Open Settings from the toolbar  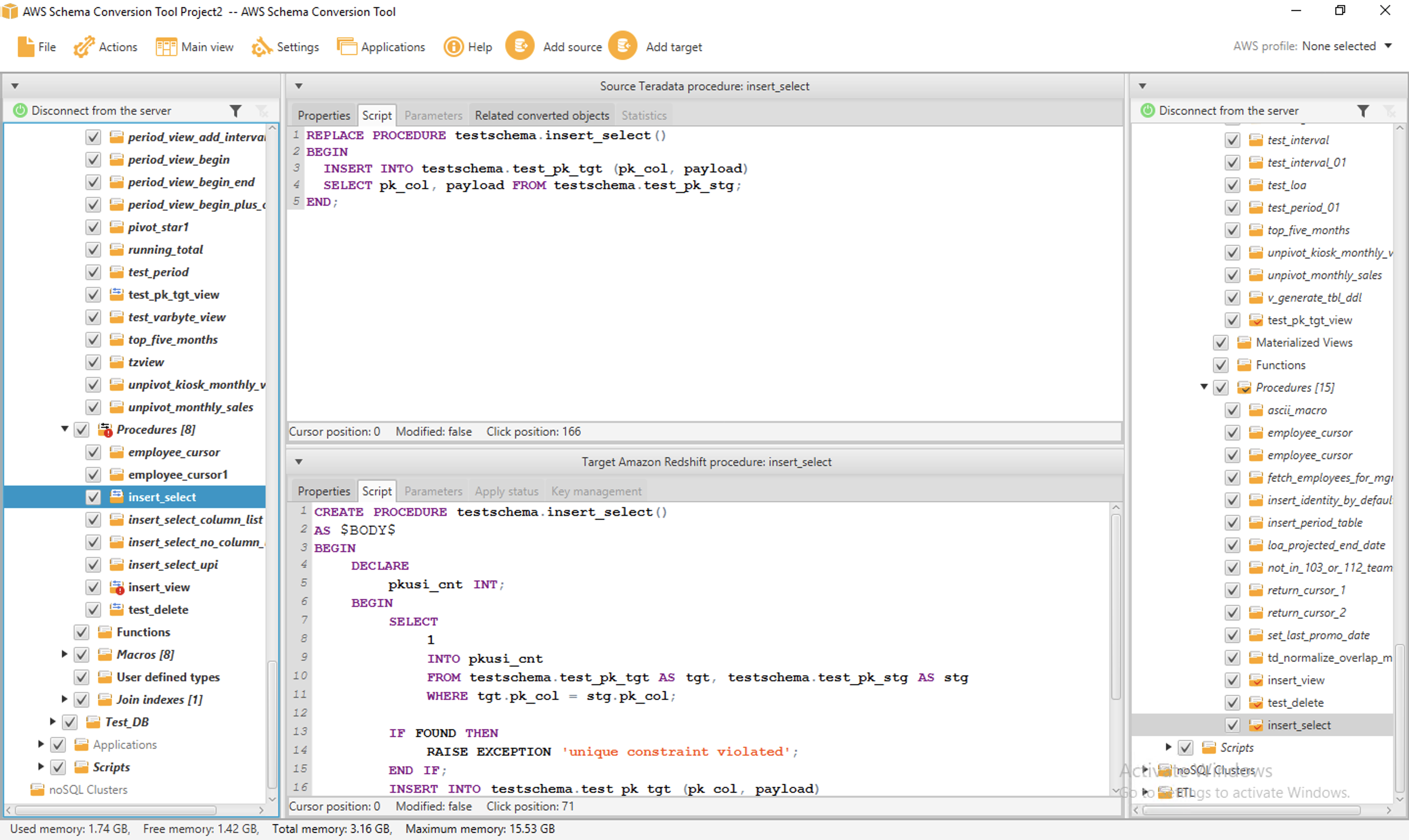click(261, 47)
